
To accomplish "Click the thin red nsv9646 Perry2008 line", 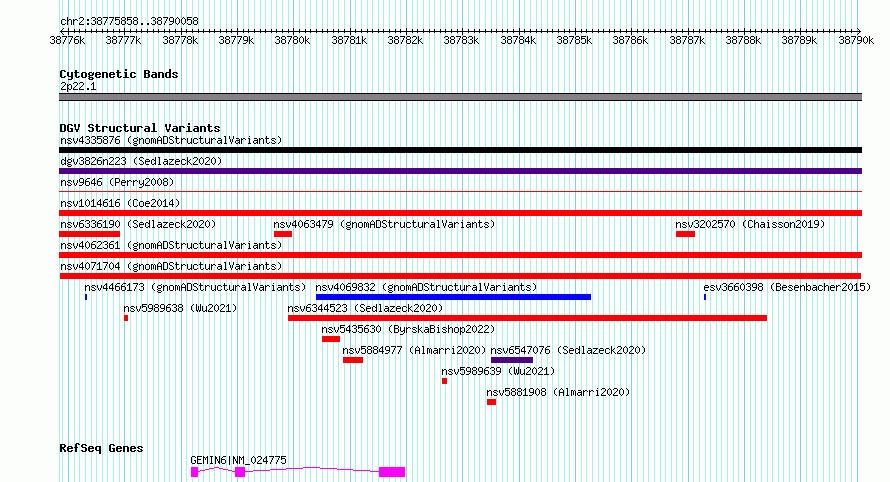I will [x=460, y=192].
